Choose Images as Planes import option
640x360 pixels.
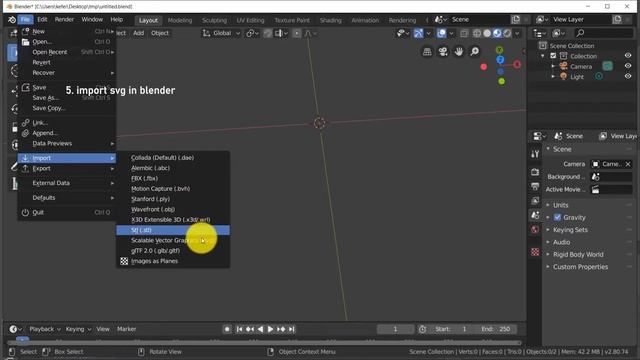coord(173,261)
